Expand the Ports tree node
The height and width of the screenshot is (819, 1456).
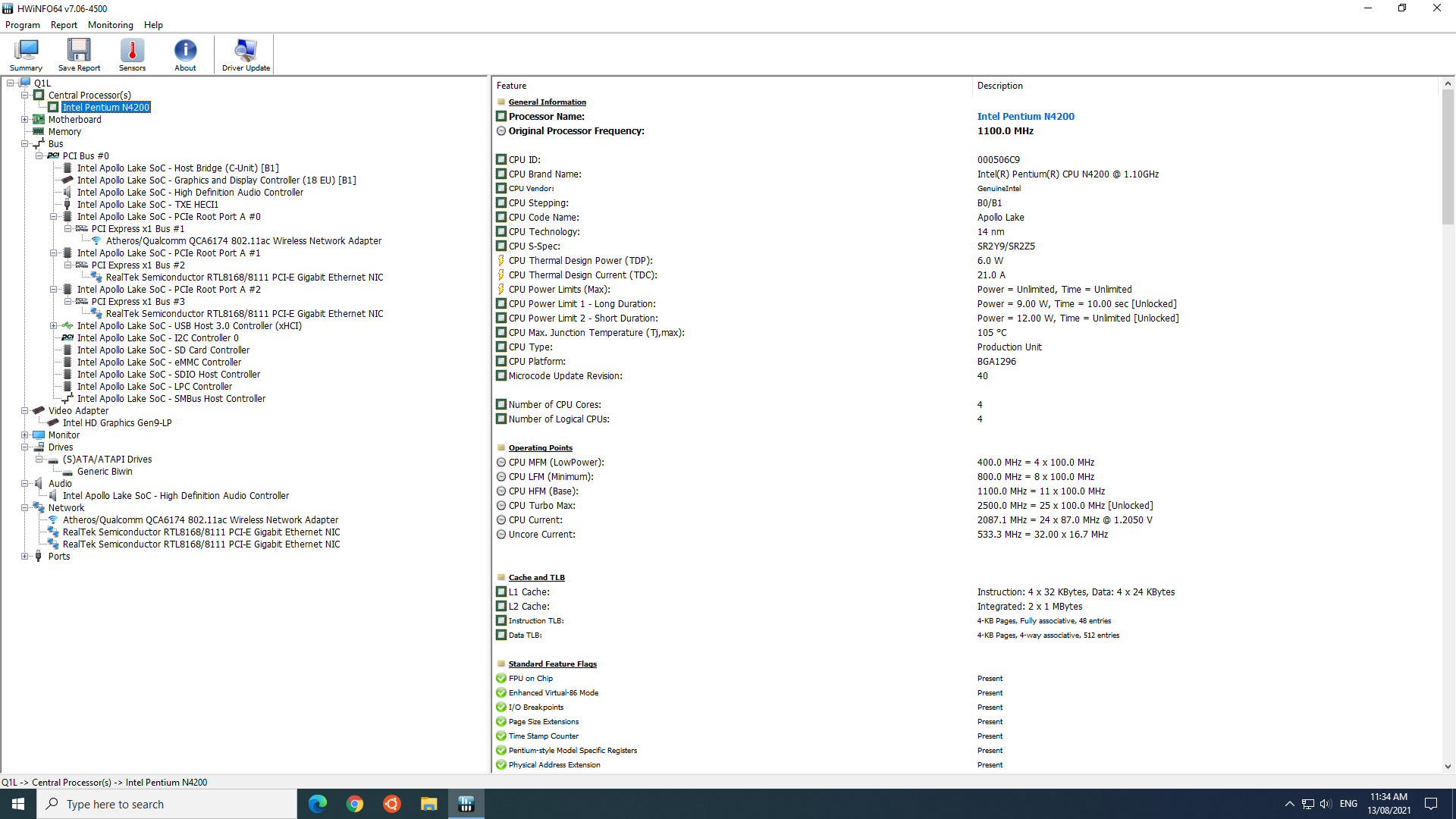pos(25,557)
